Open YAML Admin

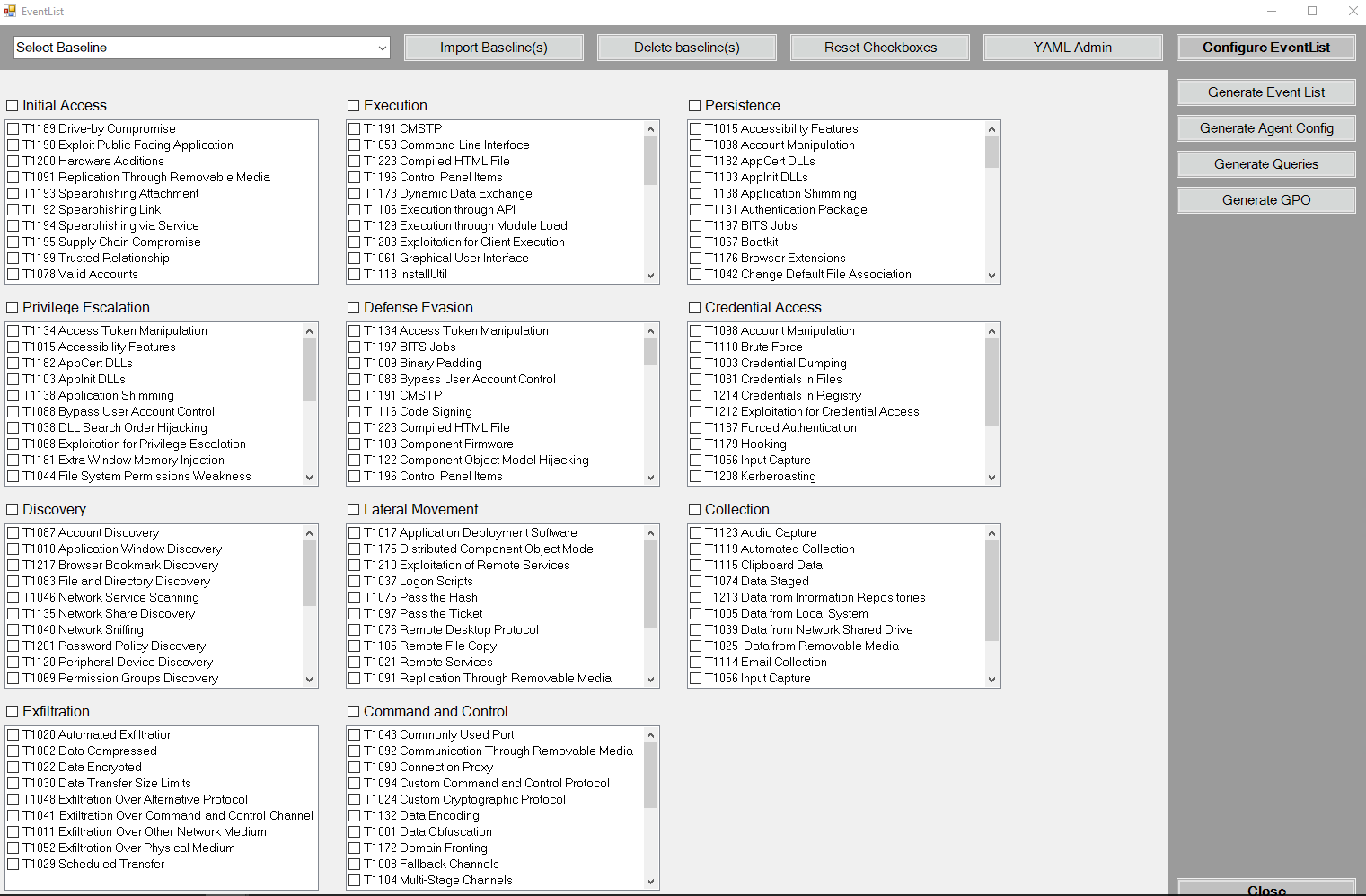point(1072,48)
